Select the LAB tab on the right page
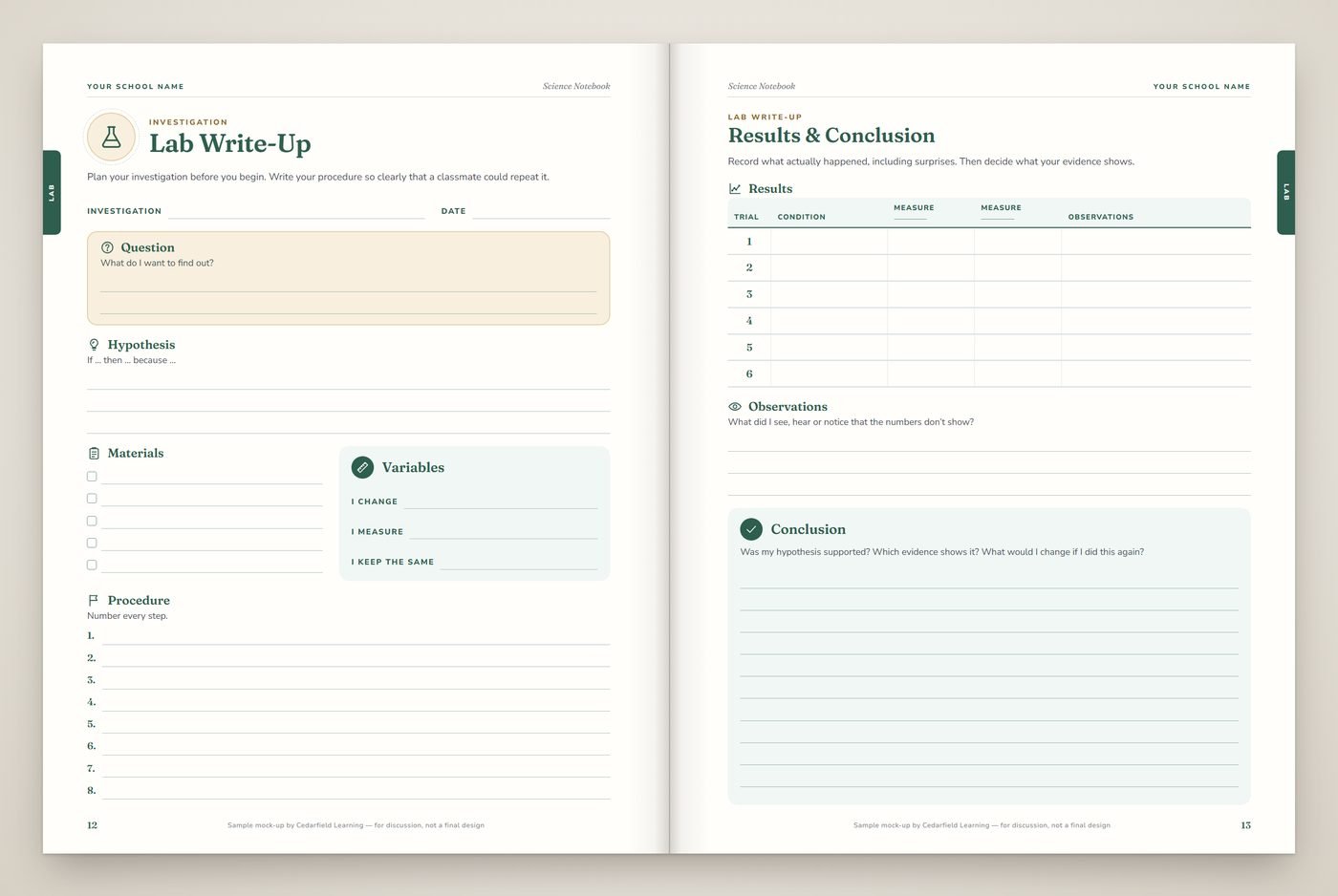The width and height of the screenshot is (1338, 896). pos(1286,192)
